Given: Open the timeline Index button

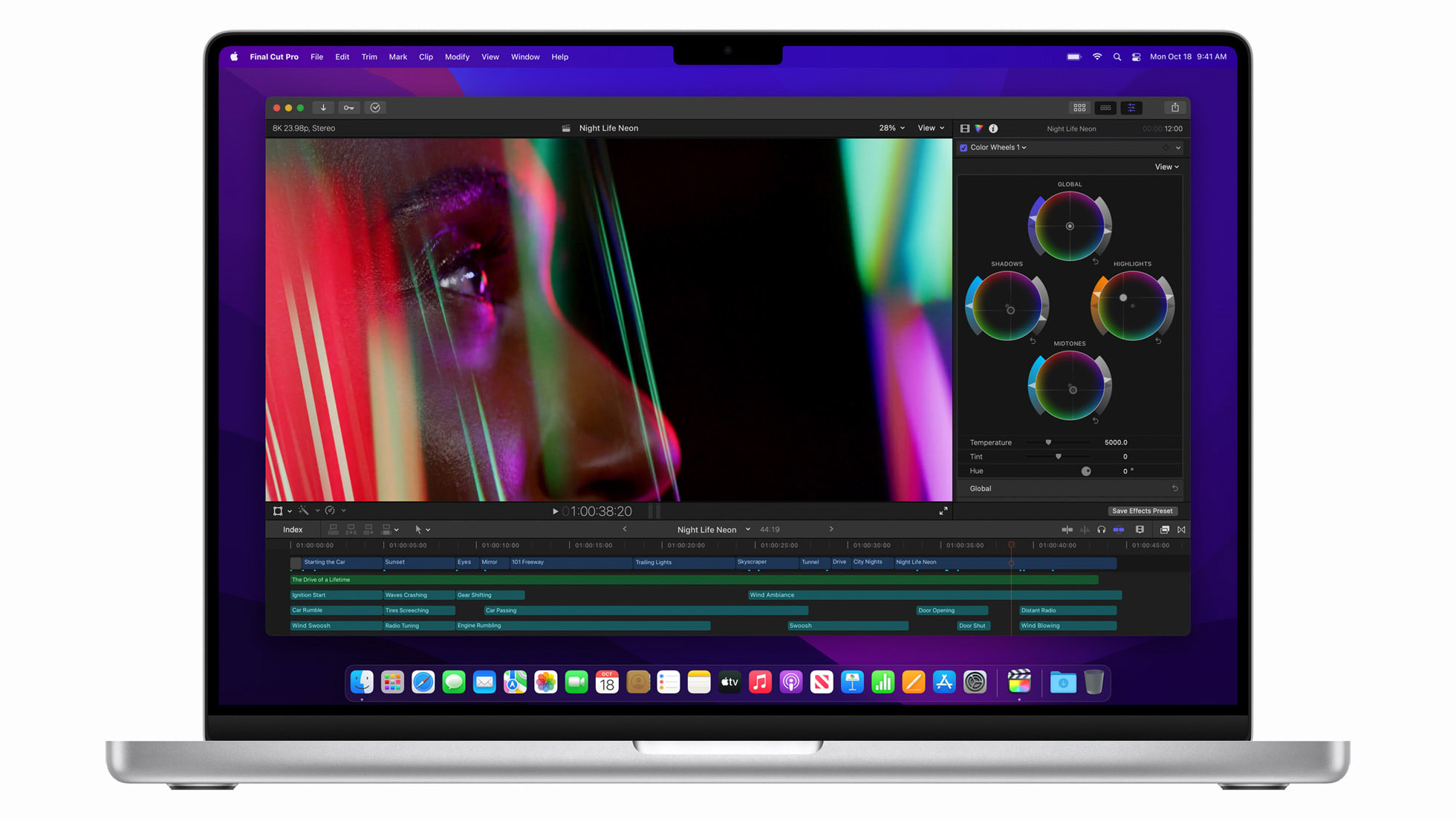Looking at the screenshot, I should pos(293,530).
